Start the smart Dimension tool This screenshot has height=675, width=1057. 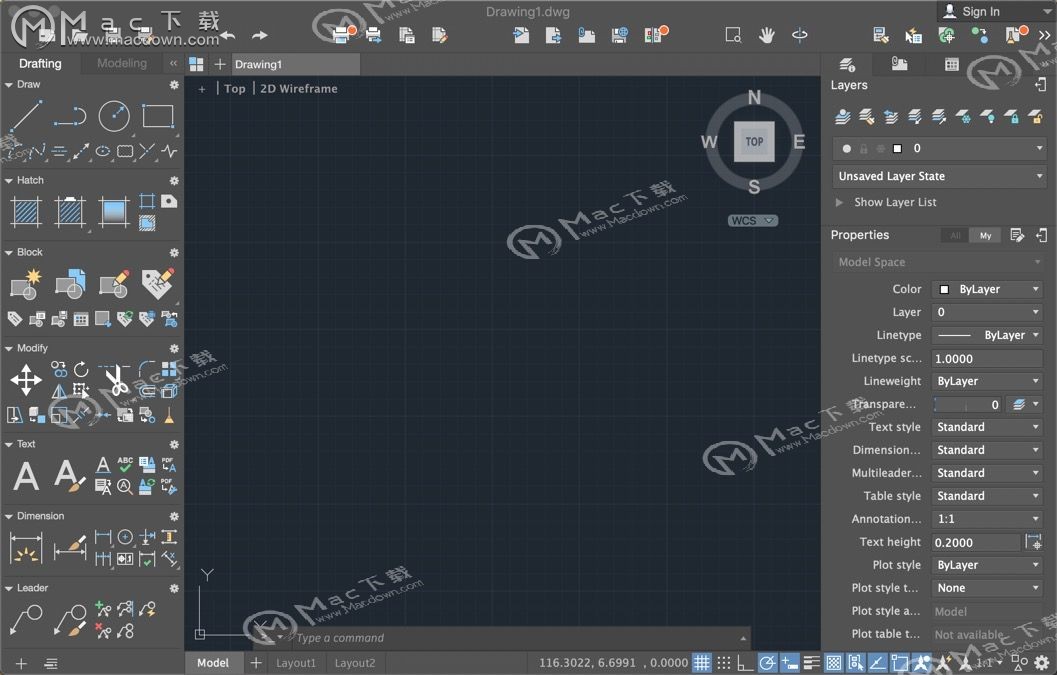coord(26,548)
